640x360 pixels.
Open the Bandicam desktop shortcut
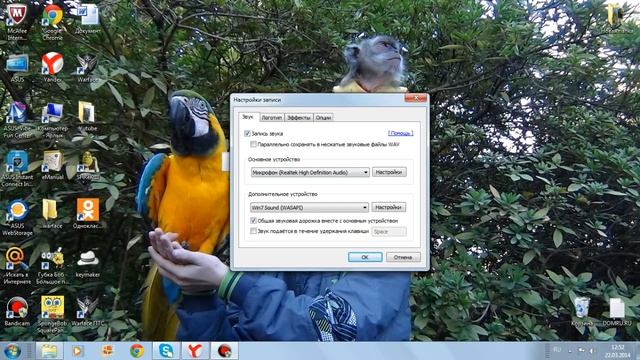tap(17, 311)
